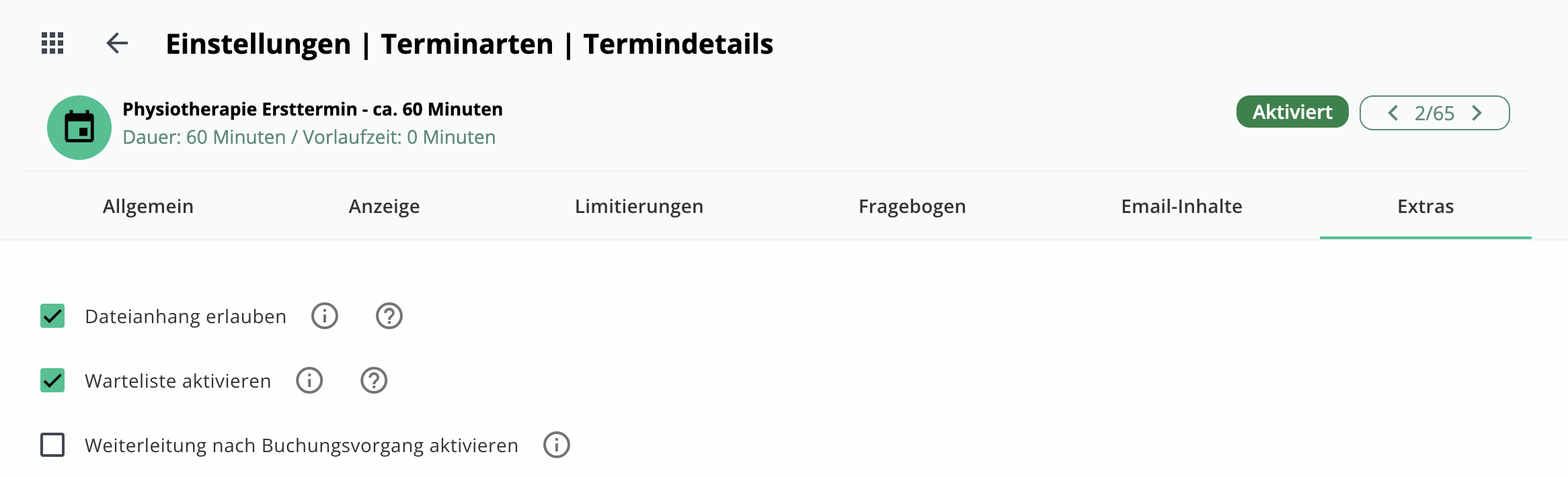Open the Limitierungen tab
The width and height of the screenshot is (1568, 477).
pyautogui.click(x=639, y=206)
